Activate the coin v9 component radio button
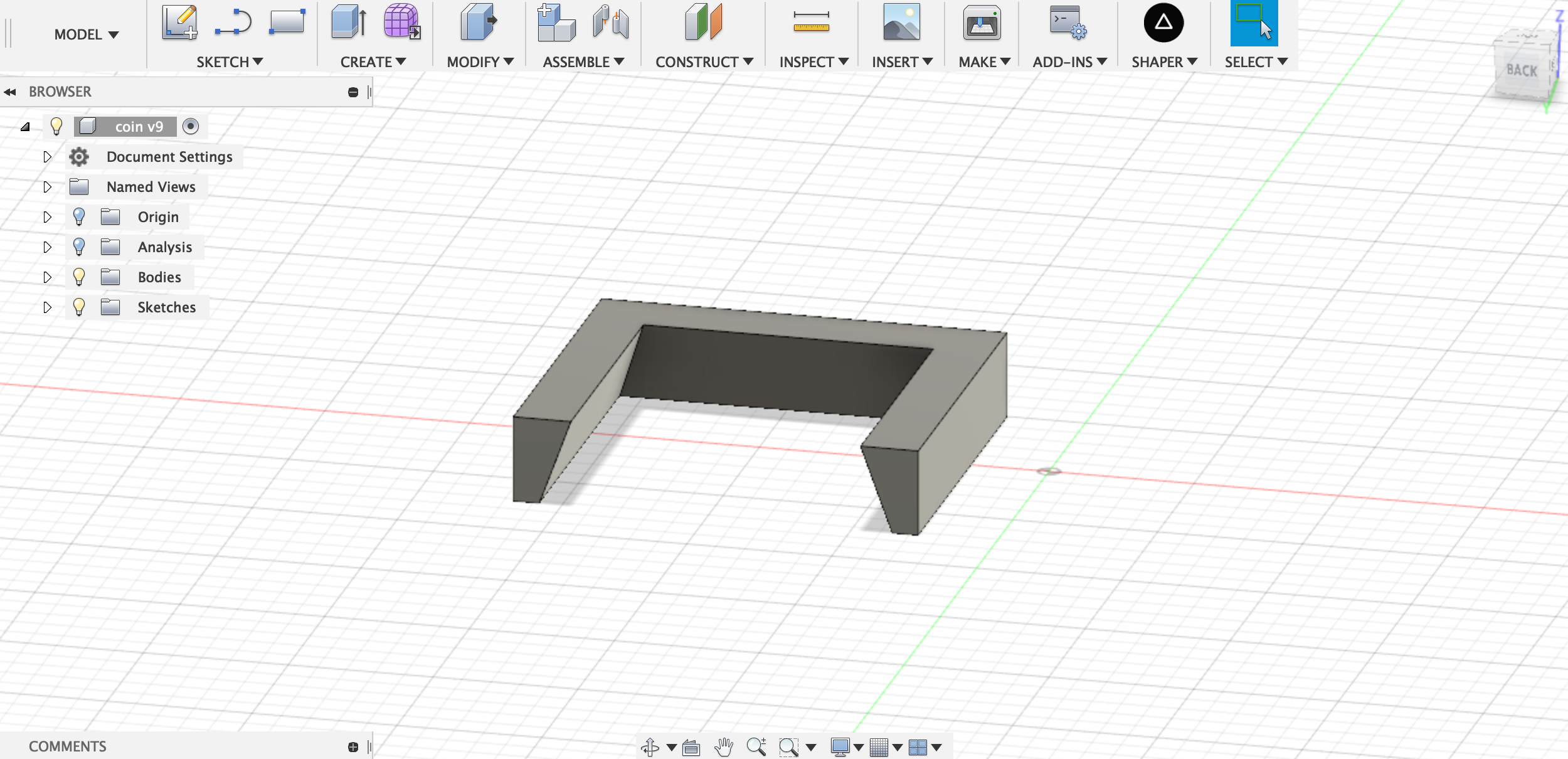Screen dimensions: 1568x759 click(x=191, y=126)
